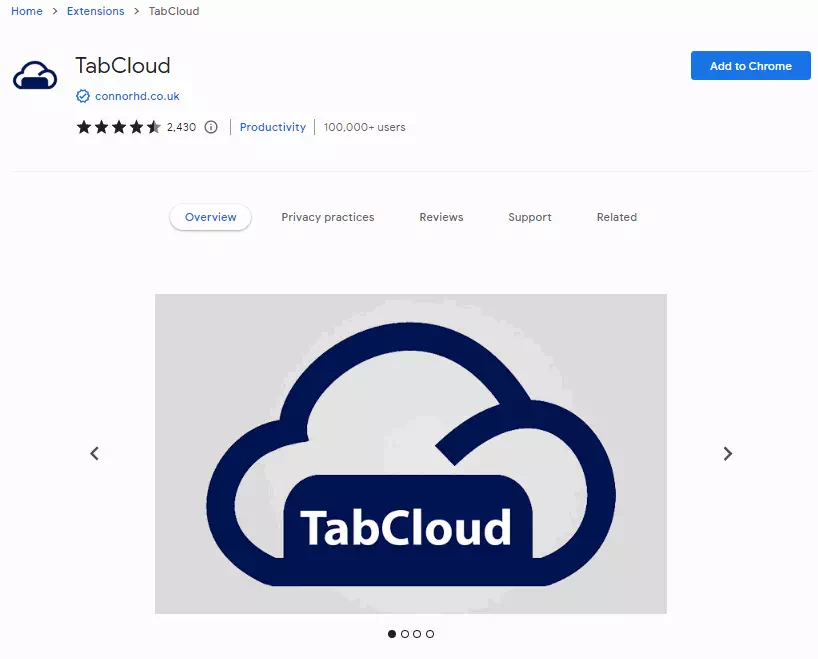Click the TabCloud extension title heading

123,66
